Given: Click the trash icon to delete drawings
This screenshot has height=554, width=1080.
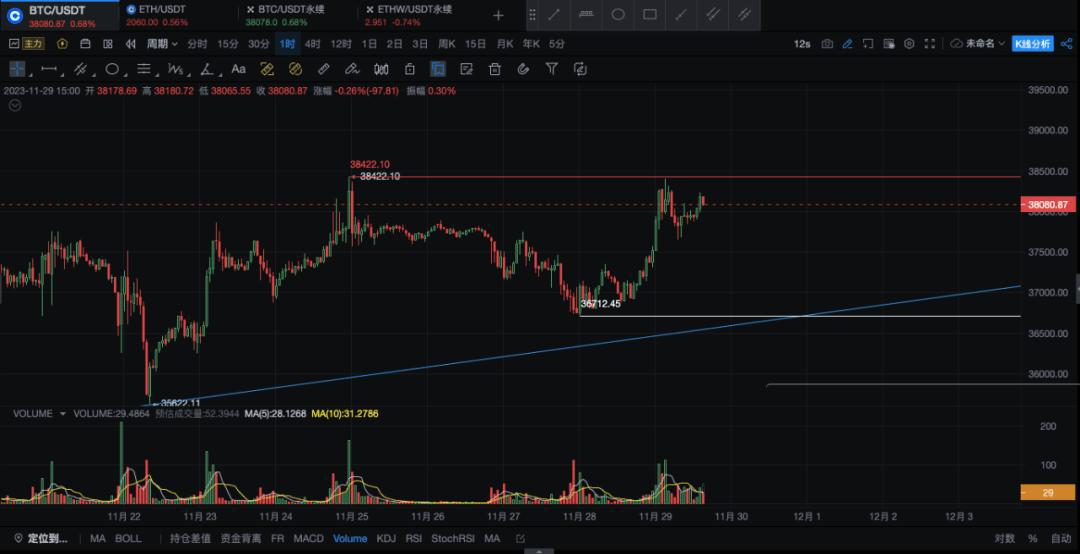Looking at the screenshot, I should click(494, 69).
